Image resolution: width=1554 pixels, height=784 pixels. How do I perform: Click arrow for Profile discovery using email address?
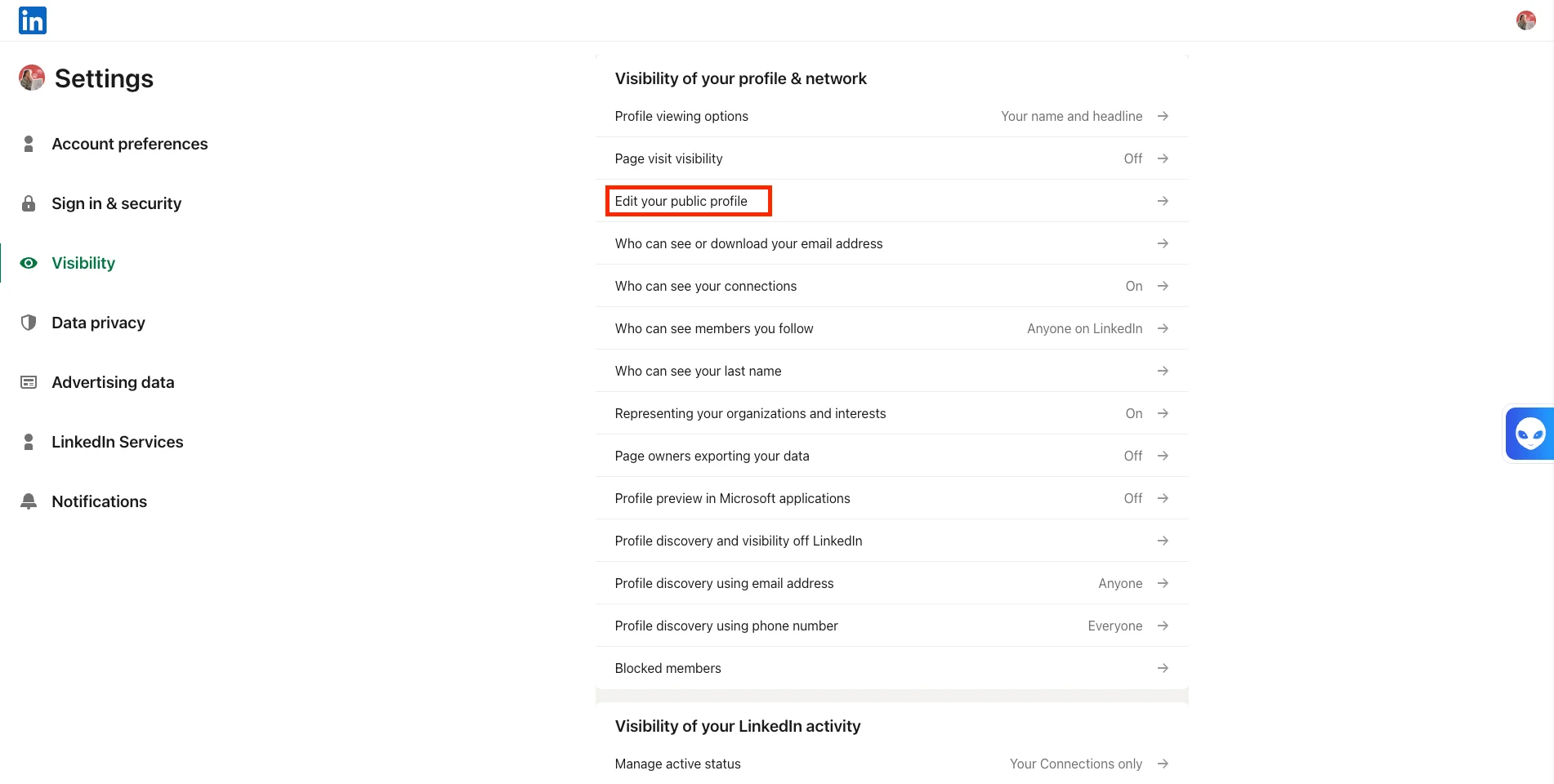coord(1163,583)
